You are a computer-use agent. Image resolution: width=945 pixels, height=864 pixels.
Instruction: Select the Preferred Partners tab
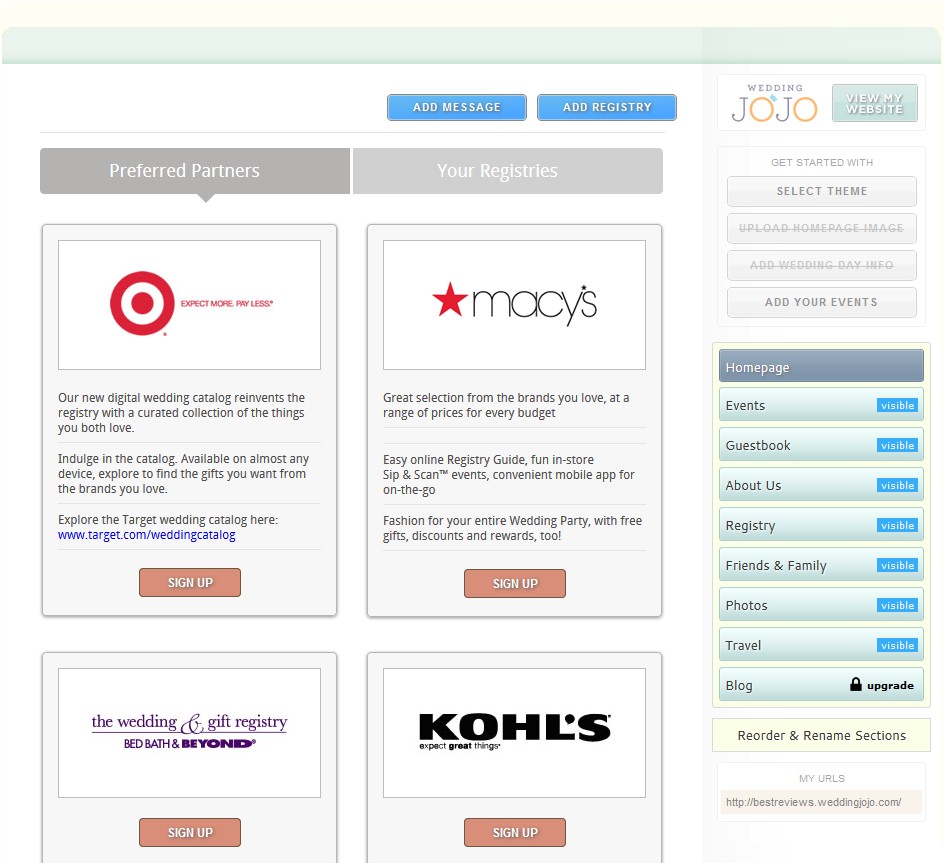click(x=195, y=171)
